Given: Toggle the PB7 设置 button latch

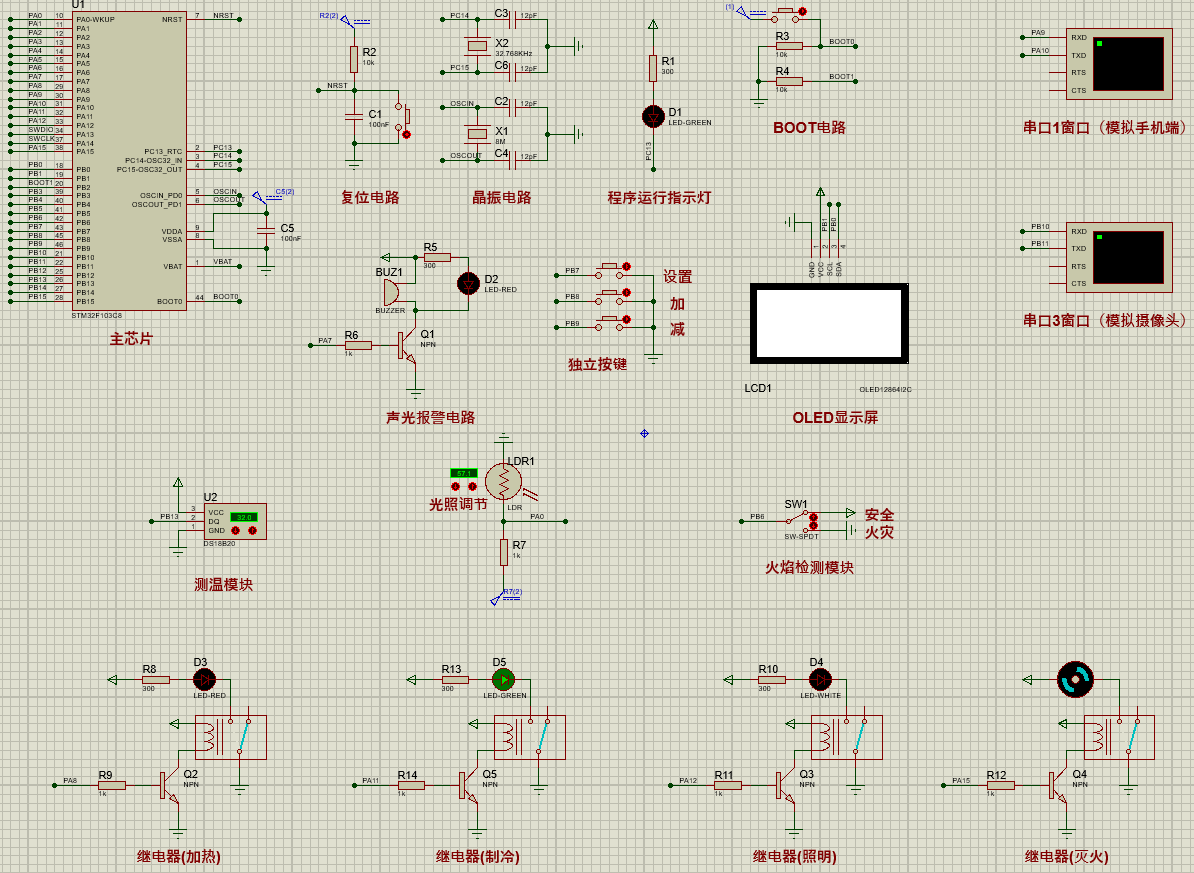Looking at the screenshot, I should point(627,266).
